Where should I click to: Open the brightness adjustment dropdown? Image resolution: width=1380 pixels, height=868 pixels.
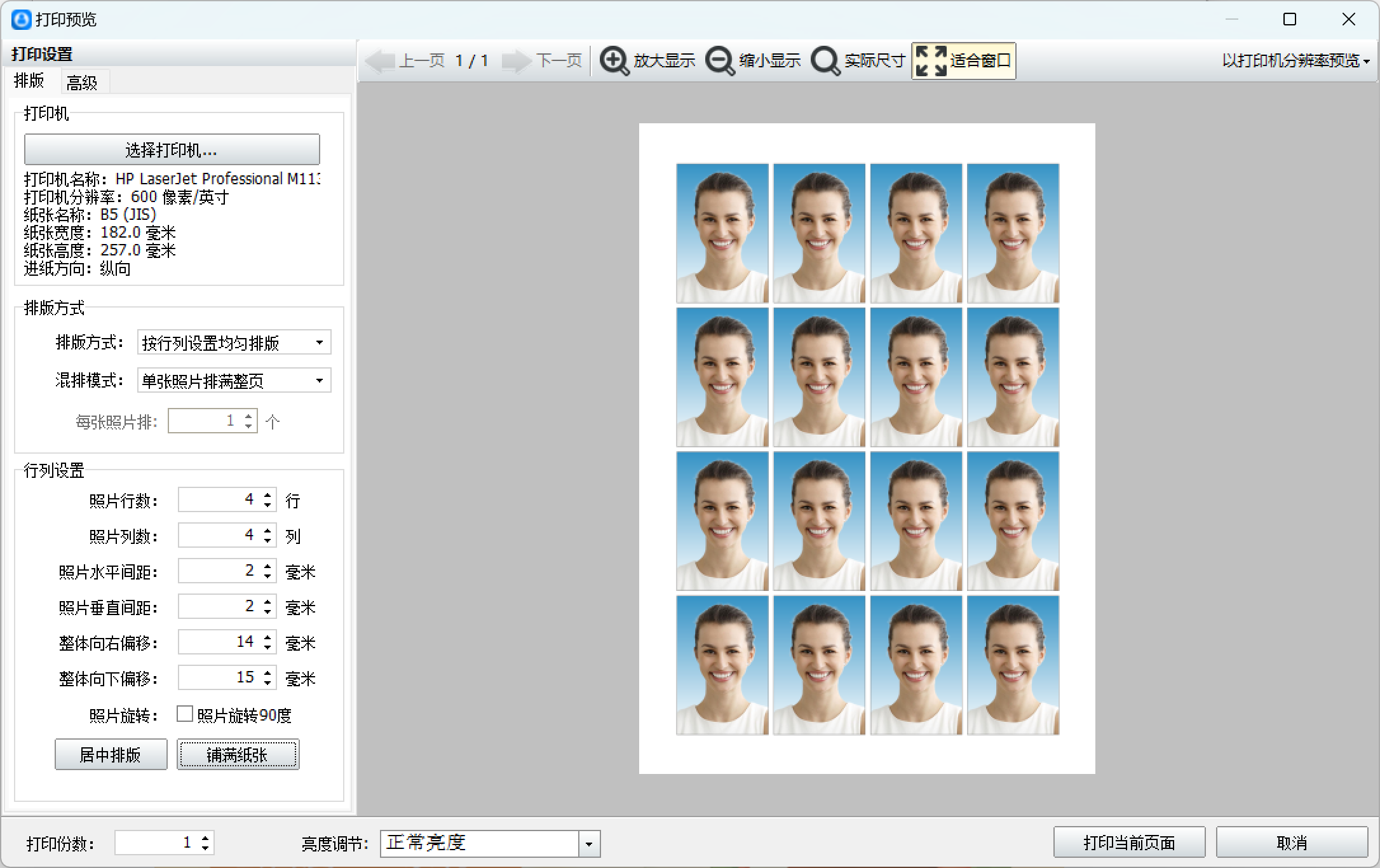pyautogui.click(x=589, y=844)
